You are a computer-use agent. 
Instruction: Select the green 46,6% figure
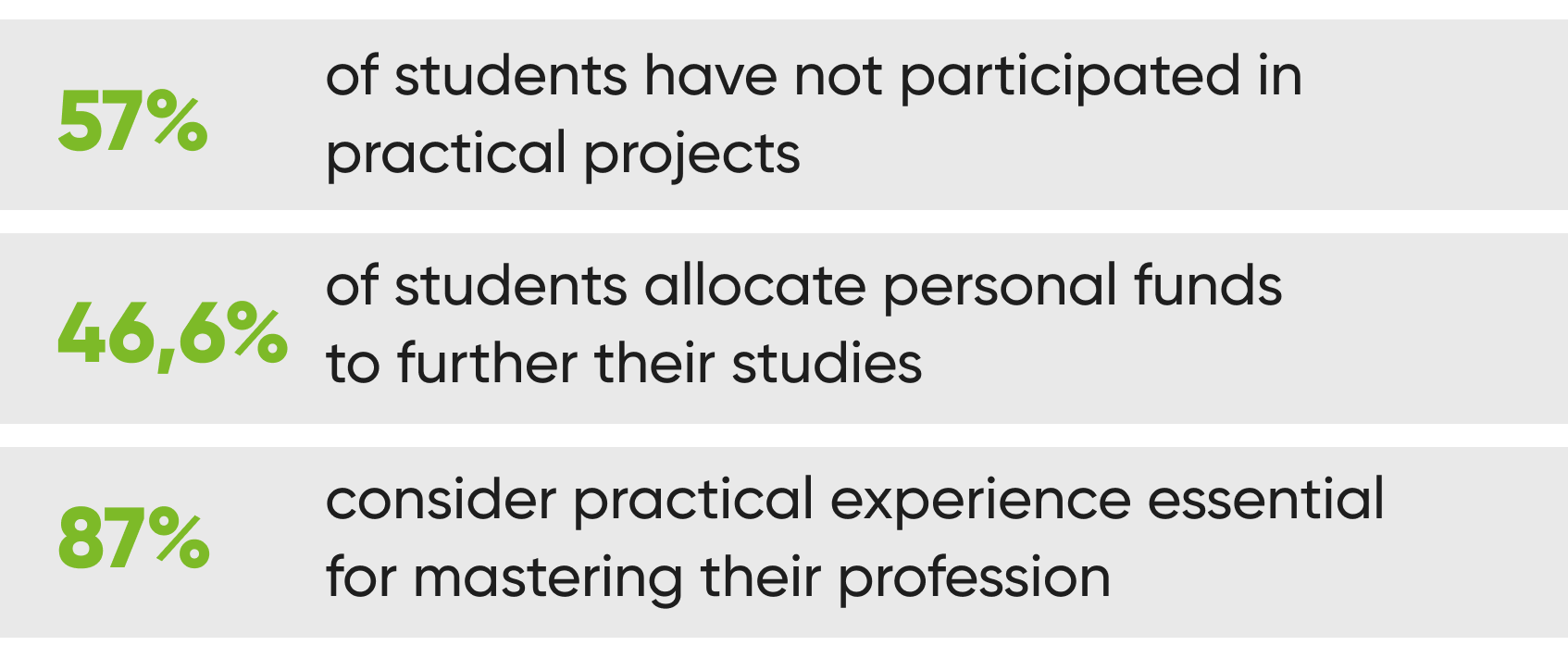[172, 335]
